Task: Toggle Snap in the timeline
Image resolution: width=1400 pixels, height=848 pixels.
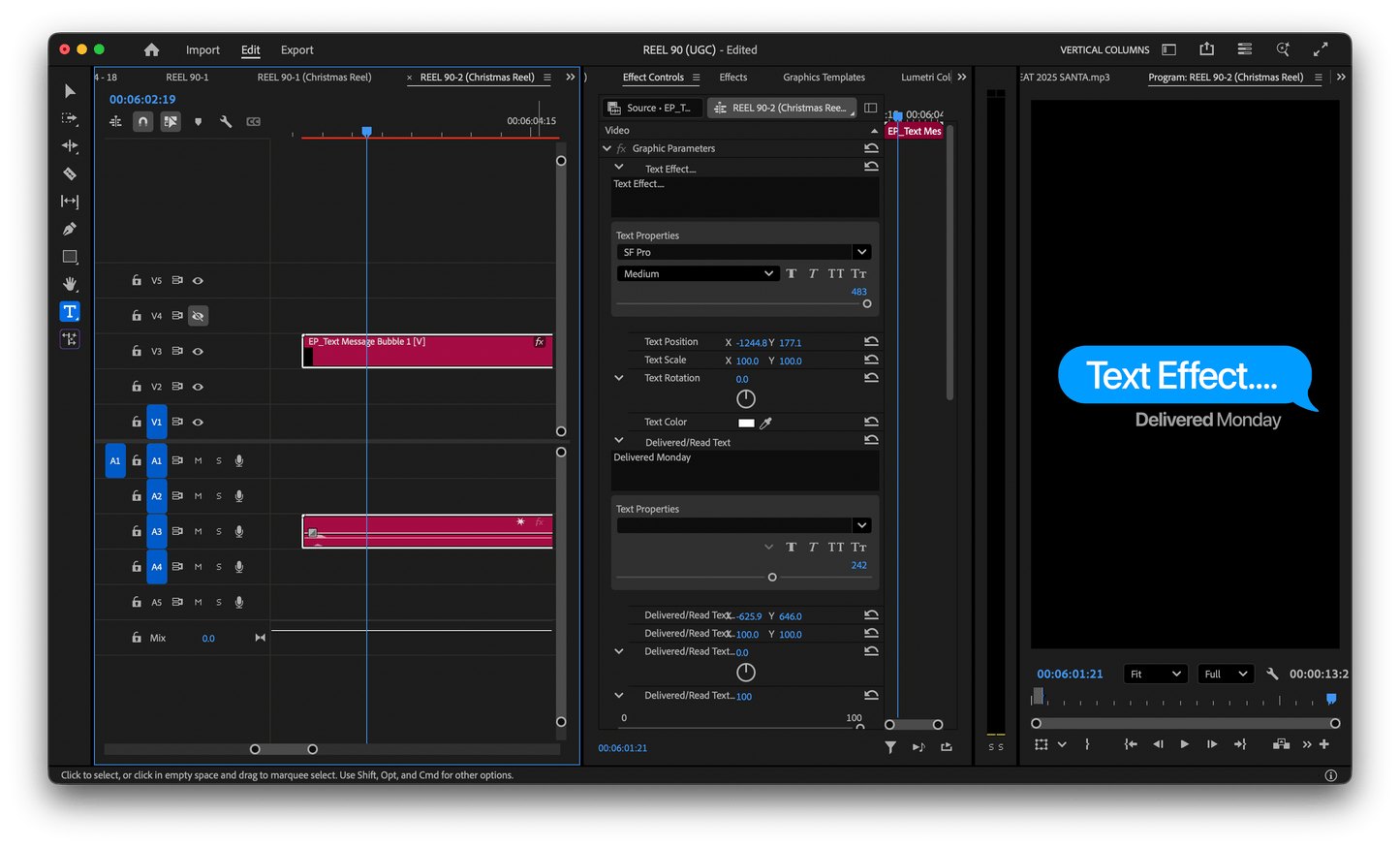Action: (142, 121)
